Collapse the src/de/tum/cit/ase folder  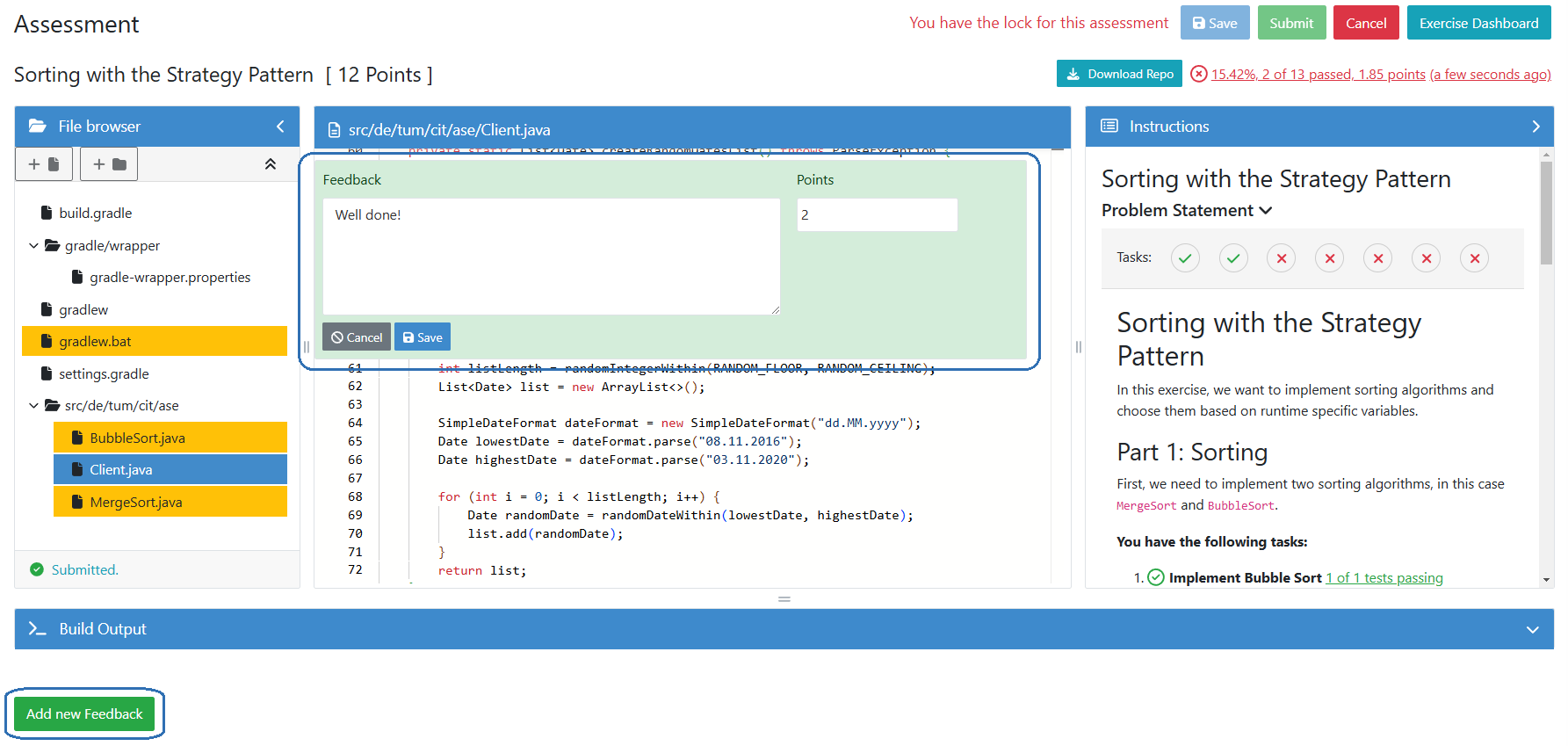(x=34, y=406)
